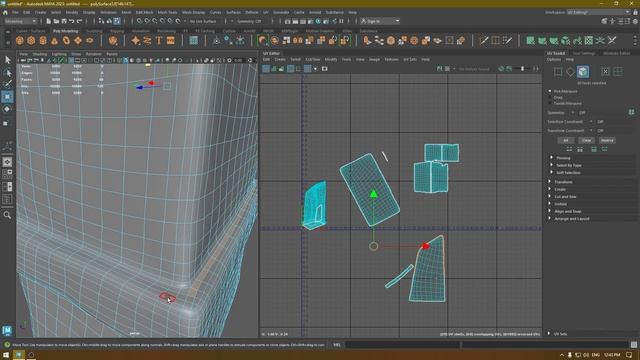
Task: Open the Mesh Tools menu
Action: coord(167,12)
